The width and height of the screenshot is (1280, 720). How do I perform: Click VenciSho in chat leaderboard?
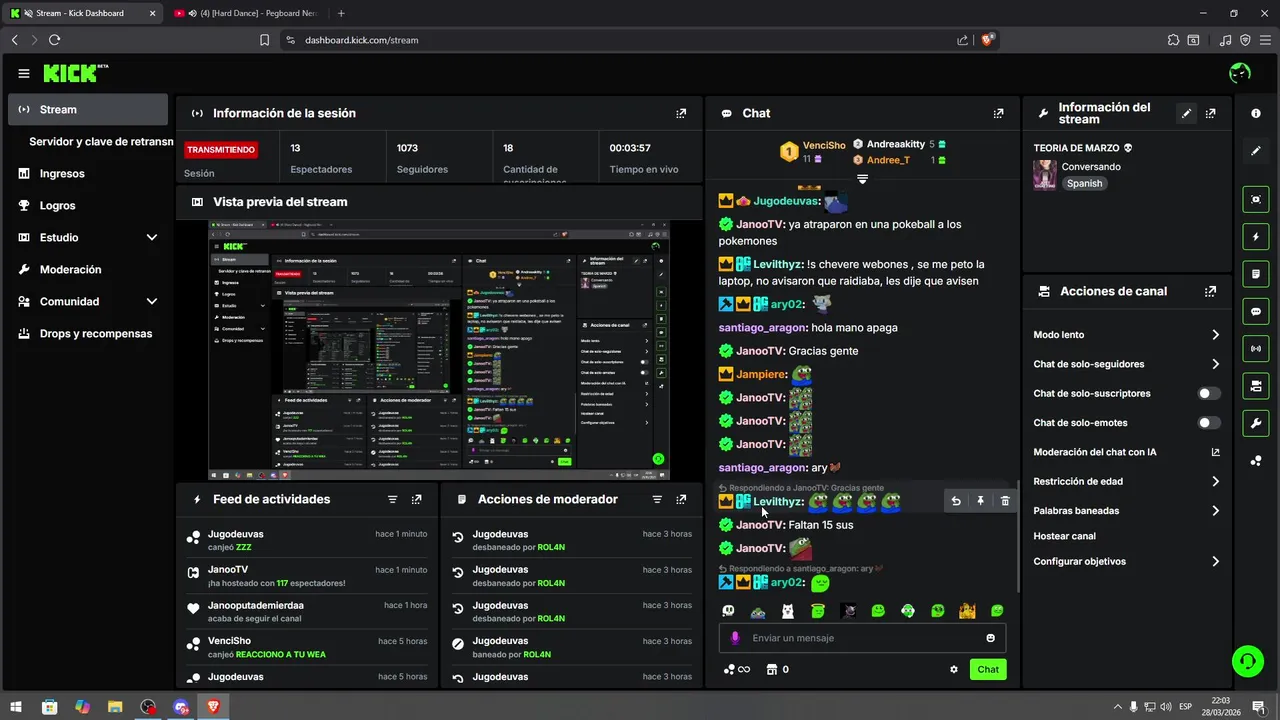pyautogui.click(x=824, y=146)
